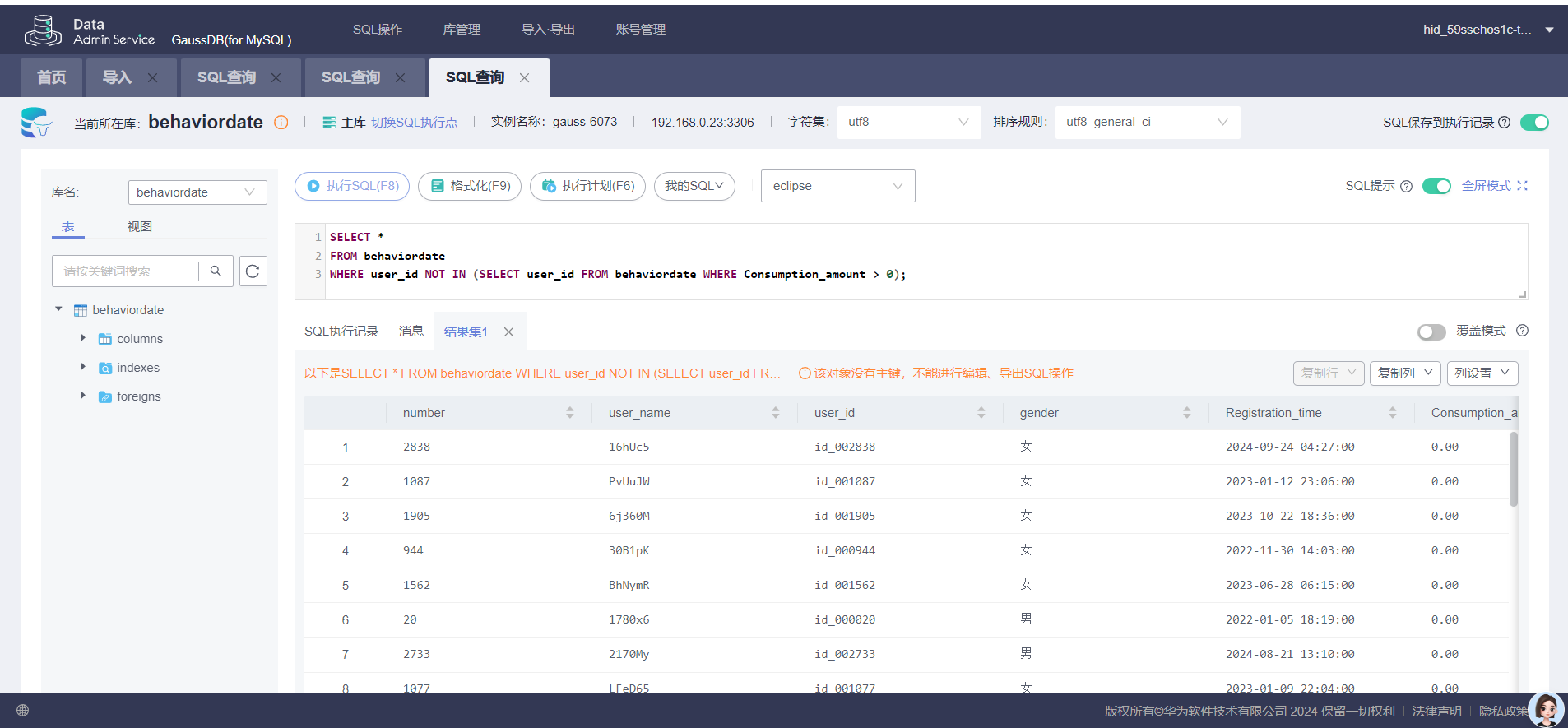This screenshot has height=728, width=1568.
Task: Close the active SQL查询 tab
Action: (524, 77)
